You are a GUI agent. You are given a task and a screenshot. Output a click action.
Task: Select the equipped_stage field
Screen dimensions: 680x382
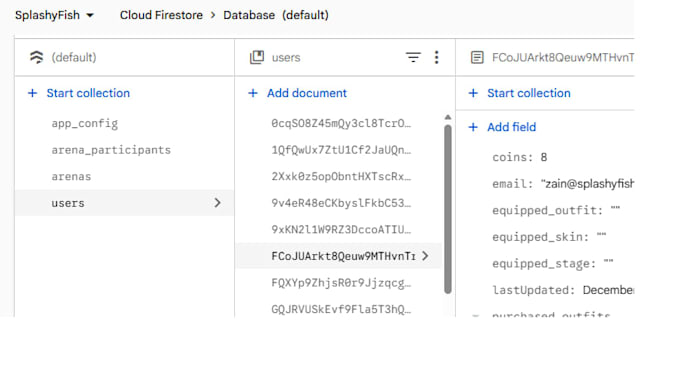pyautogui.click(x=552, y=263)
